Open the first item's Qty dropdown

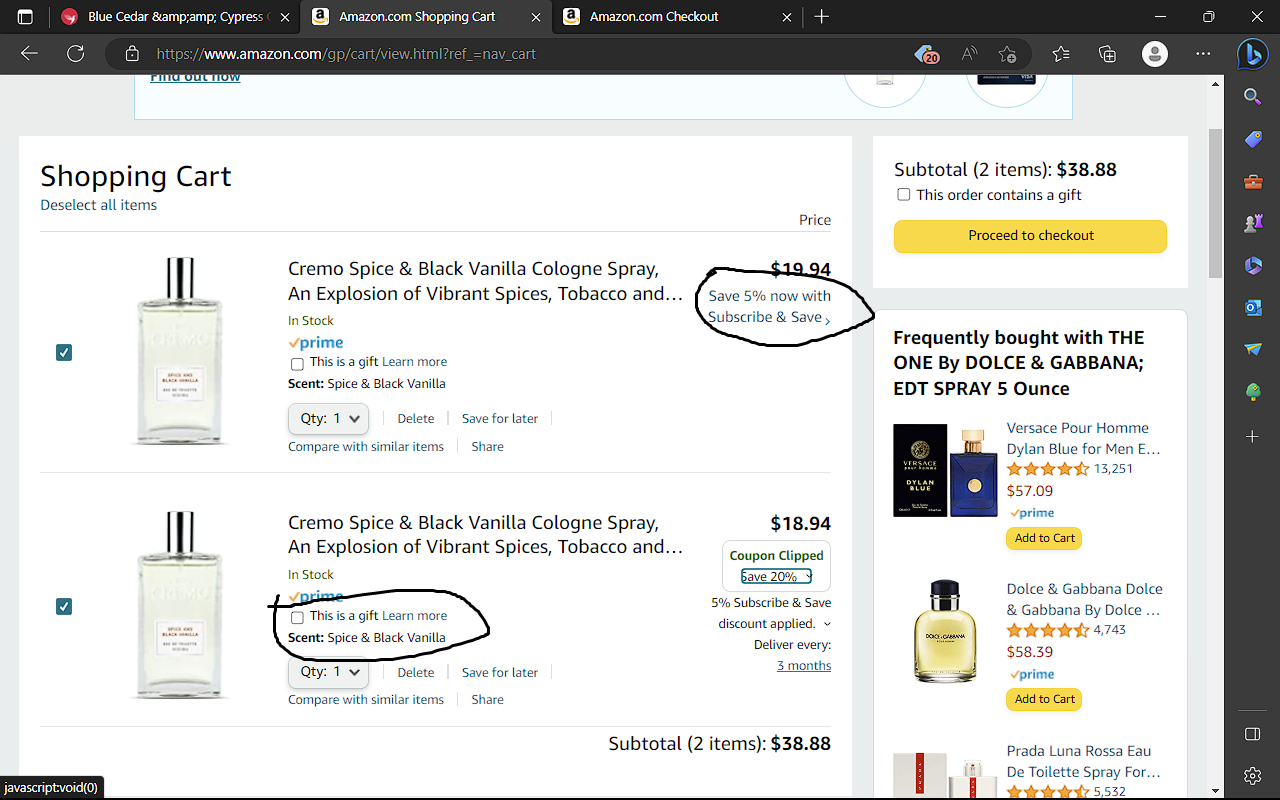(328, 419)
